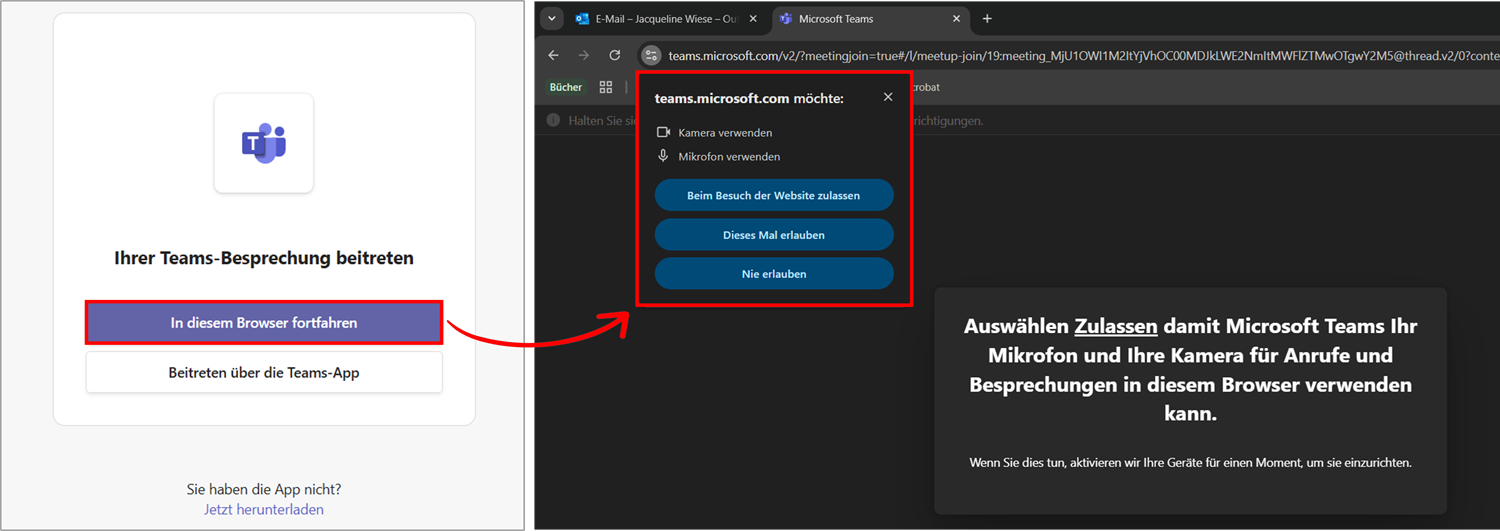1500x531 pixels.
Task: Open a new browser tab
Action: (x=987, y=19)
